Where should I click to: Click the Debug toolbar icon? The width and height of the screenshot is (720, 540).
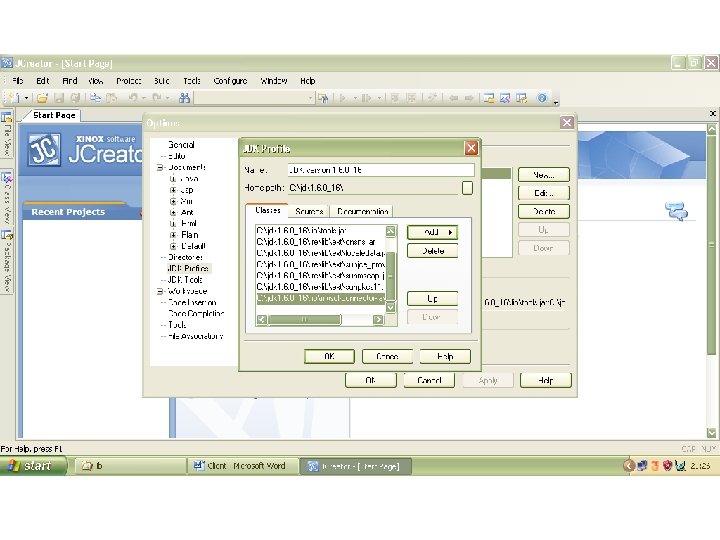[x=366, y=98]
